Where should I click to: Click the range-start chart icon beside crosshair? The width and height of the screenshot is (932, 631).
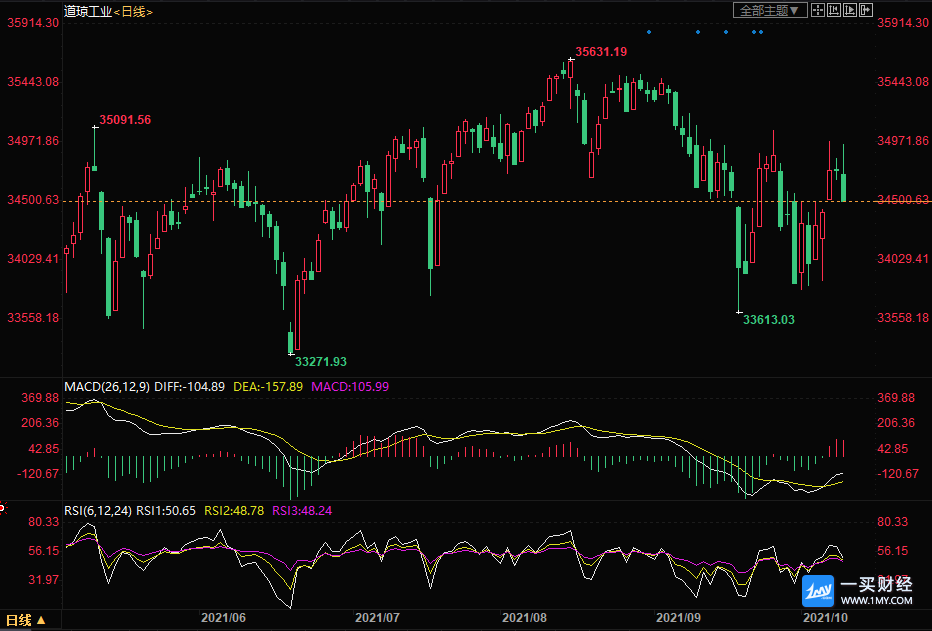[x=834, y=10]
